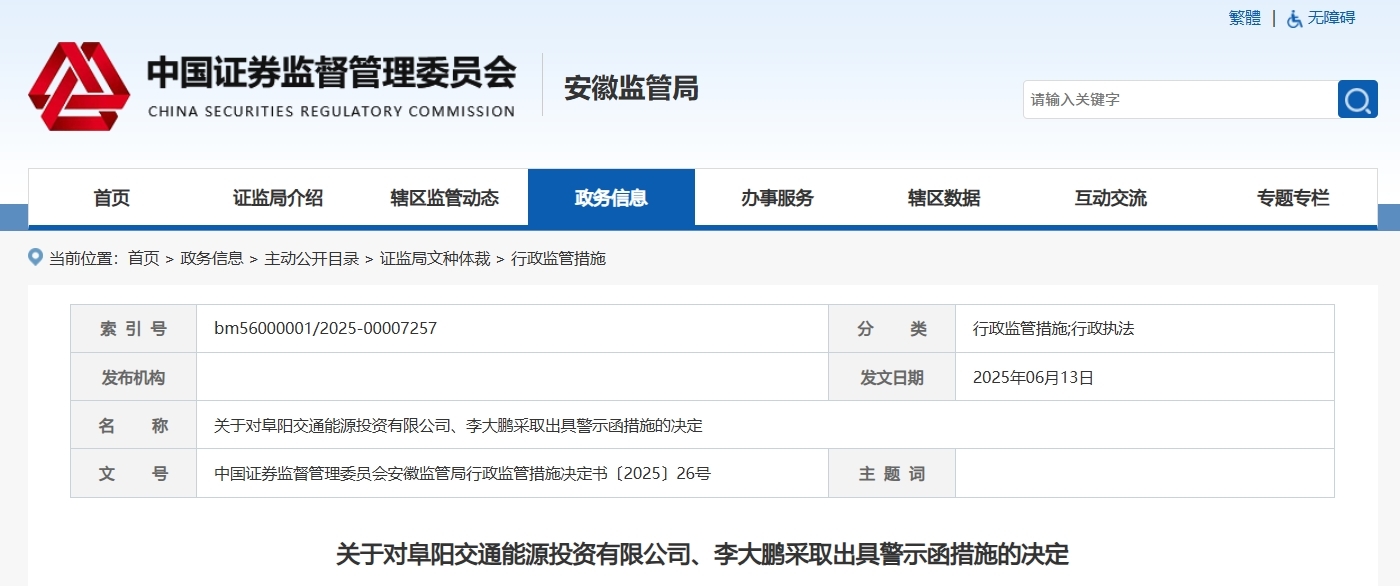The height and width of the screenshot is (586, 1400).
Task: Click the date 2025年06月13日
Action: tap(1033, 377)
